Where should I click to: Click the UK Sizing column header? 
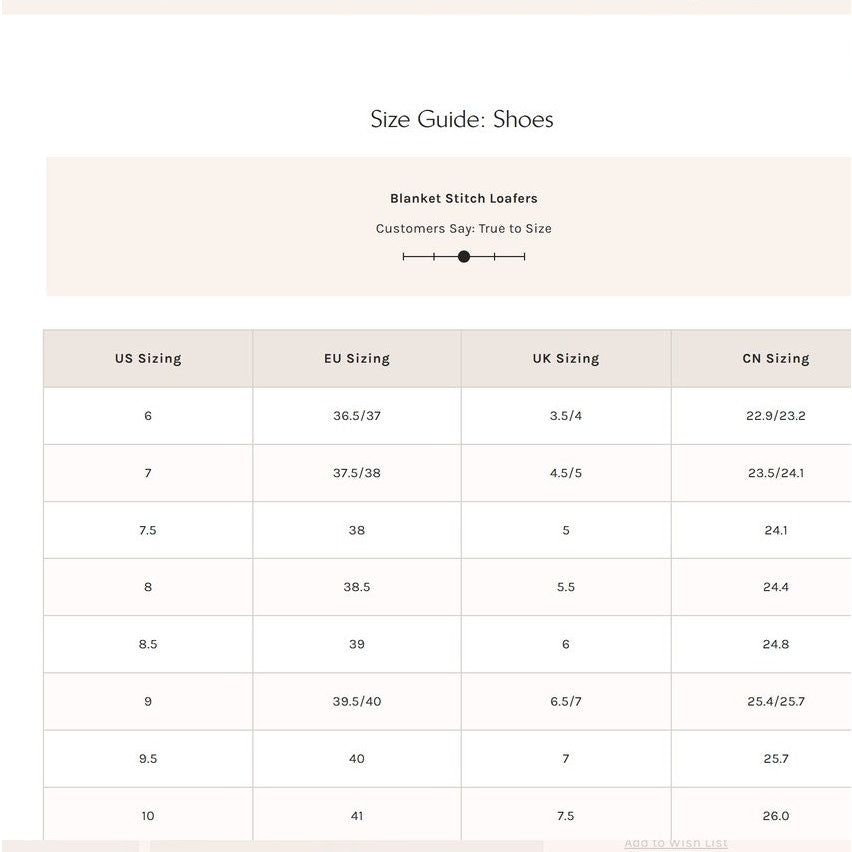(566, 358)
